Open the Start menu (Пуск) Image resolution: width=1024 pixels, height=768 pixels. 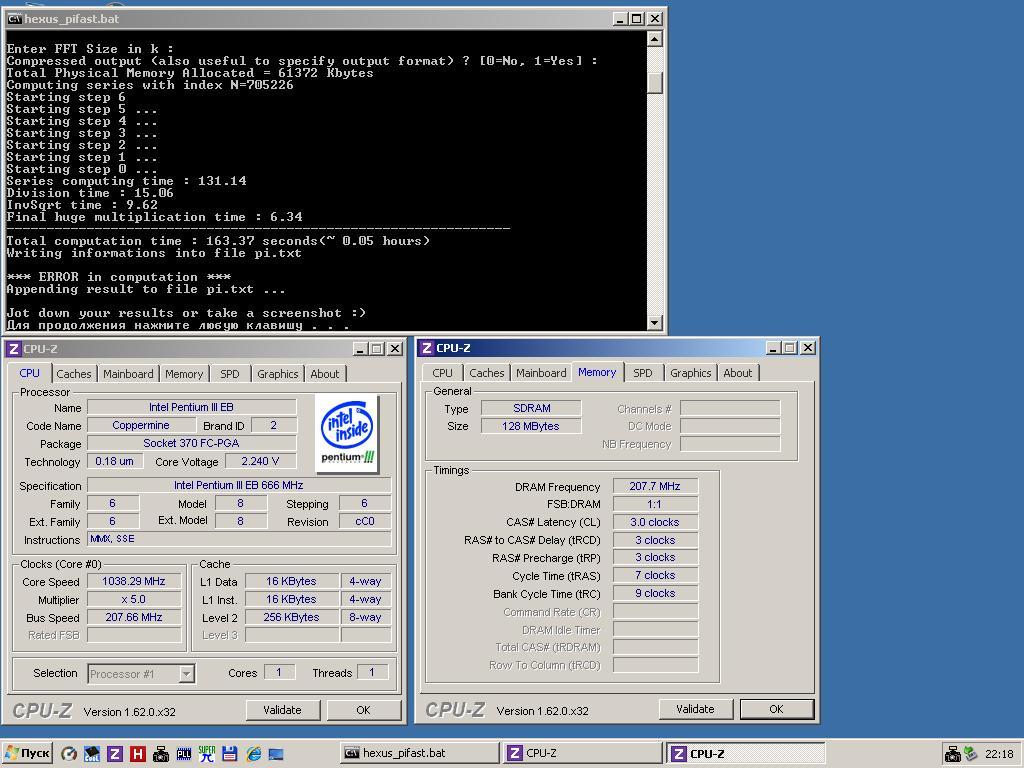27,753
